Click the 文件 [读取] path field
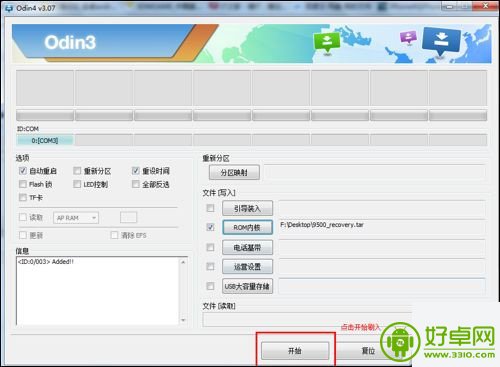Viewport: 500px width, 367px height. click(x=307, y=320)
